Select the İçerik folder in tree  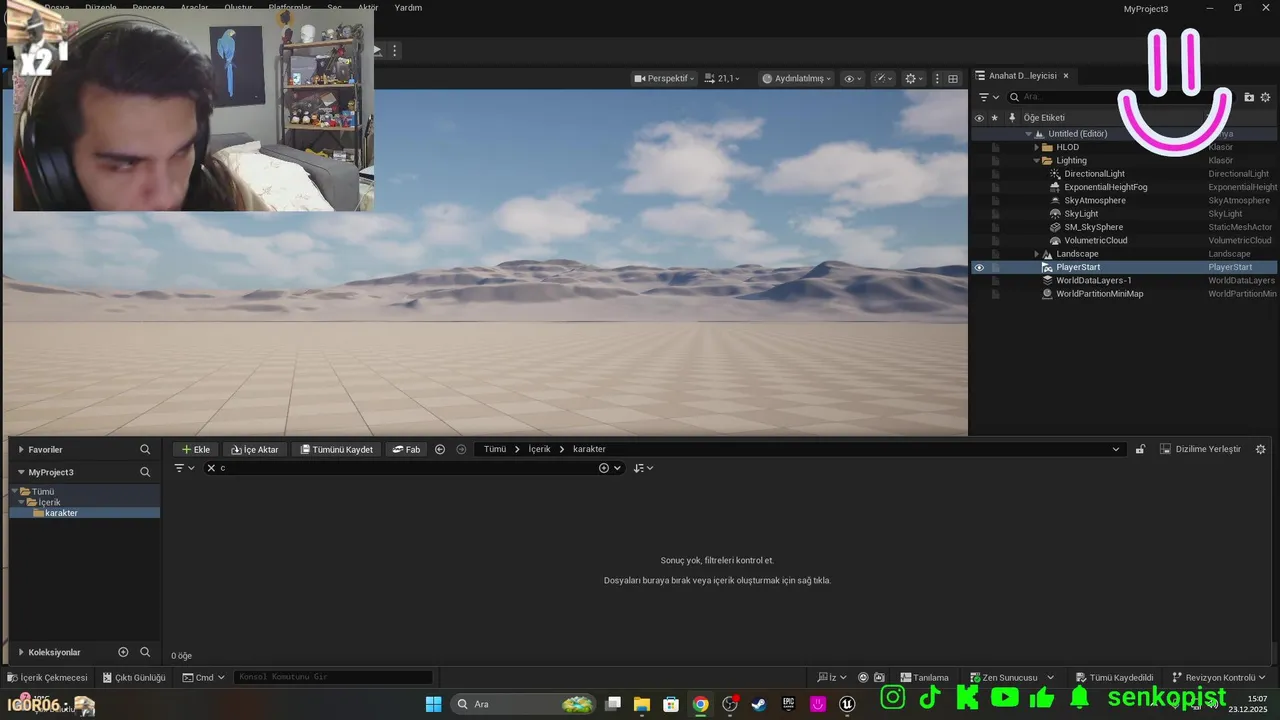[x=49, y=502]
